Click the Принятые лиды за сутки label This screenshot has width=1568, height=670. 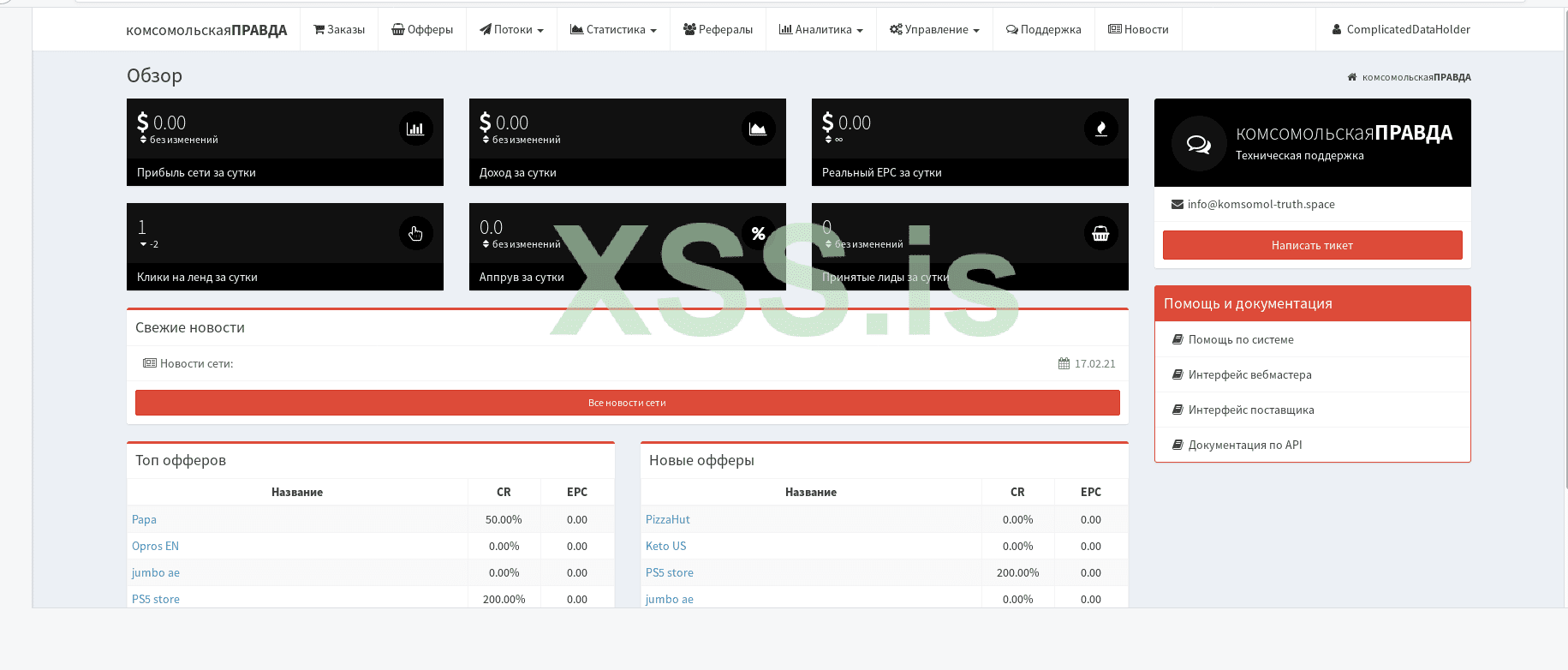coord(885,277)
